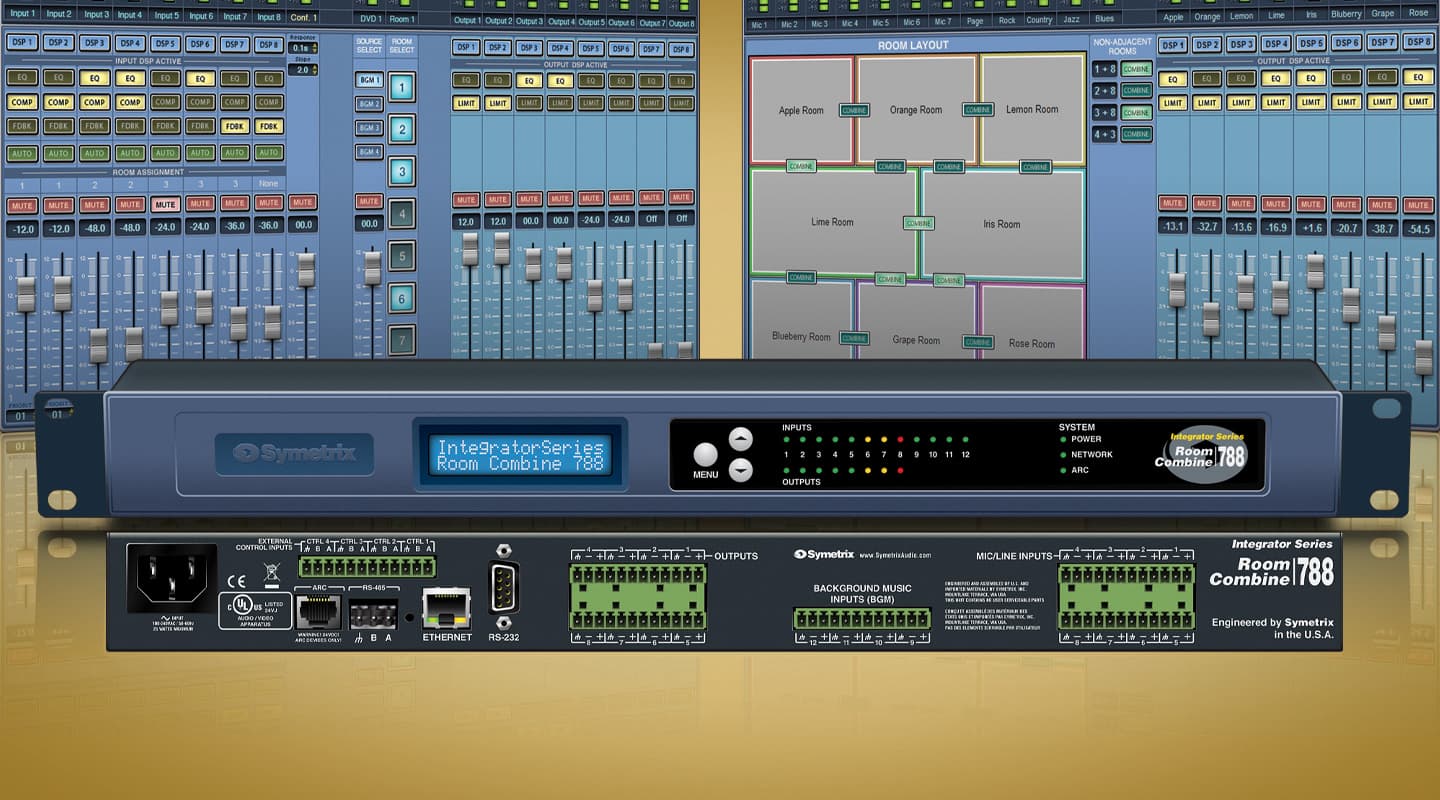This screenshot has width=1440, height=800.
Task: Combine Apple Room with Orange Room
Action: (854, 110)
